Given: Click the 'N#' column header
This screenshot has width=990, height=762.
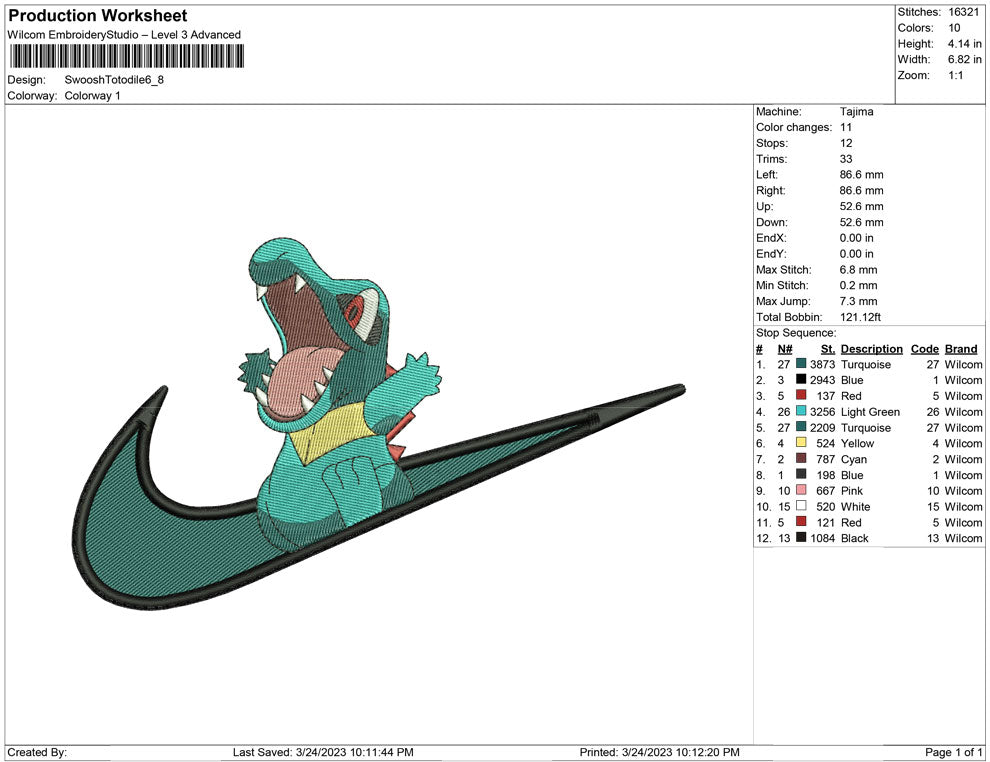Looking at the screenshot, I should click(785, 348).
